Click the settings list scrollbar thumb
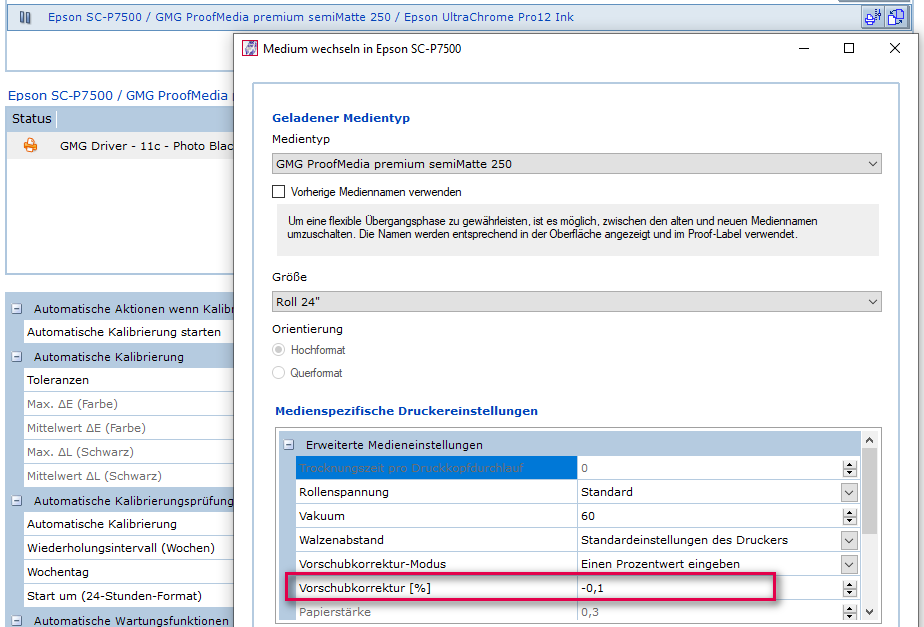 pyautogui.click(x=870, y=491)
